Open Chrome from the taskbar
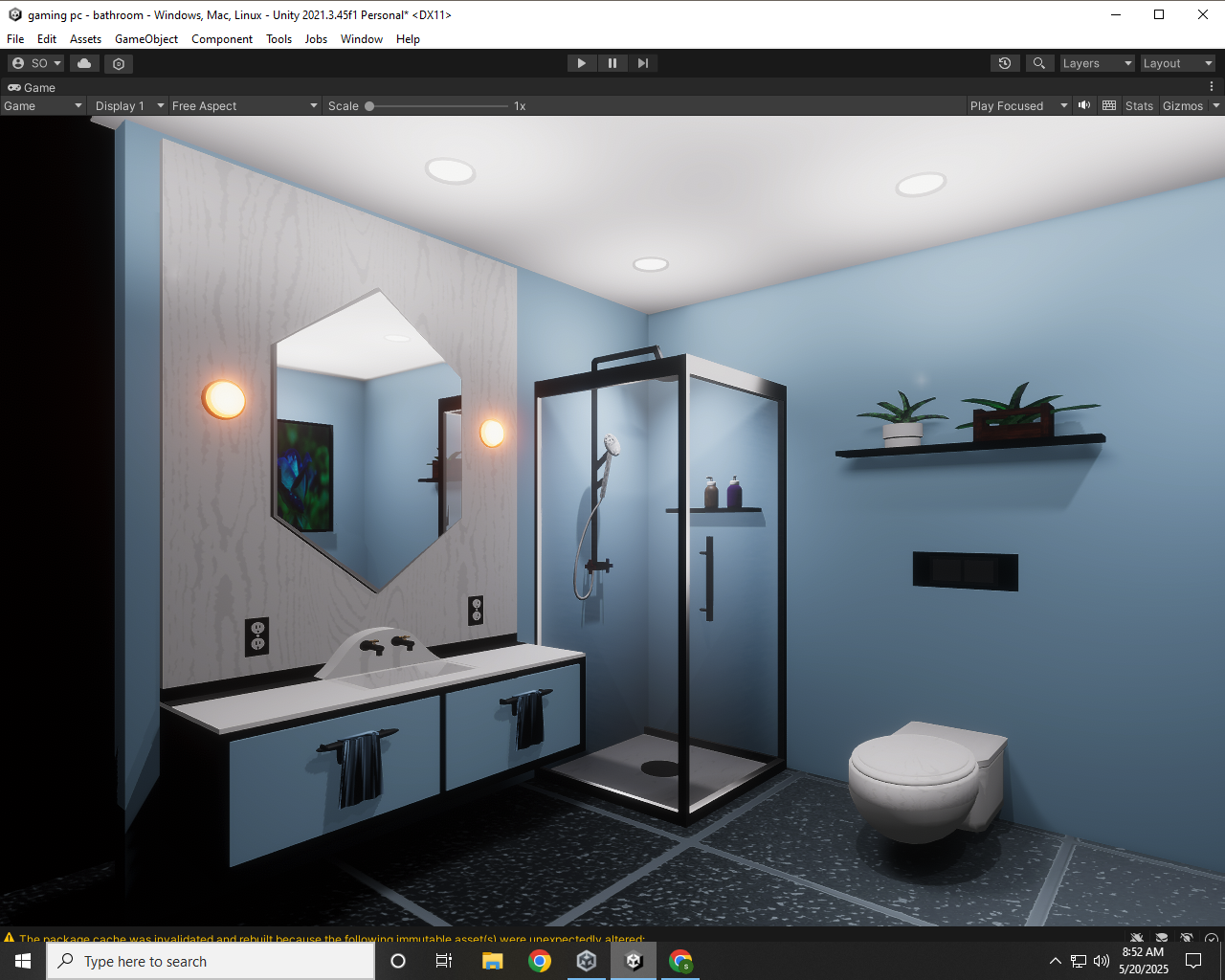 coord(540,961)
